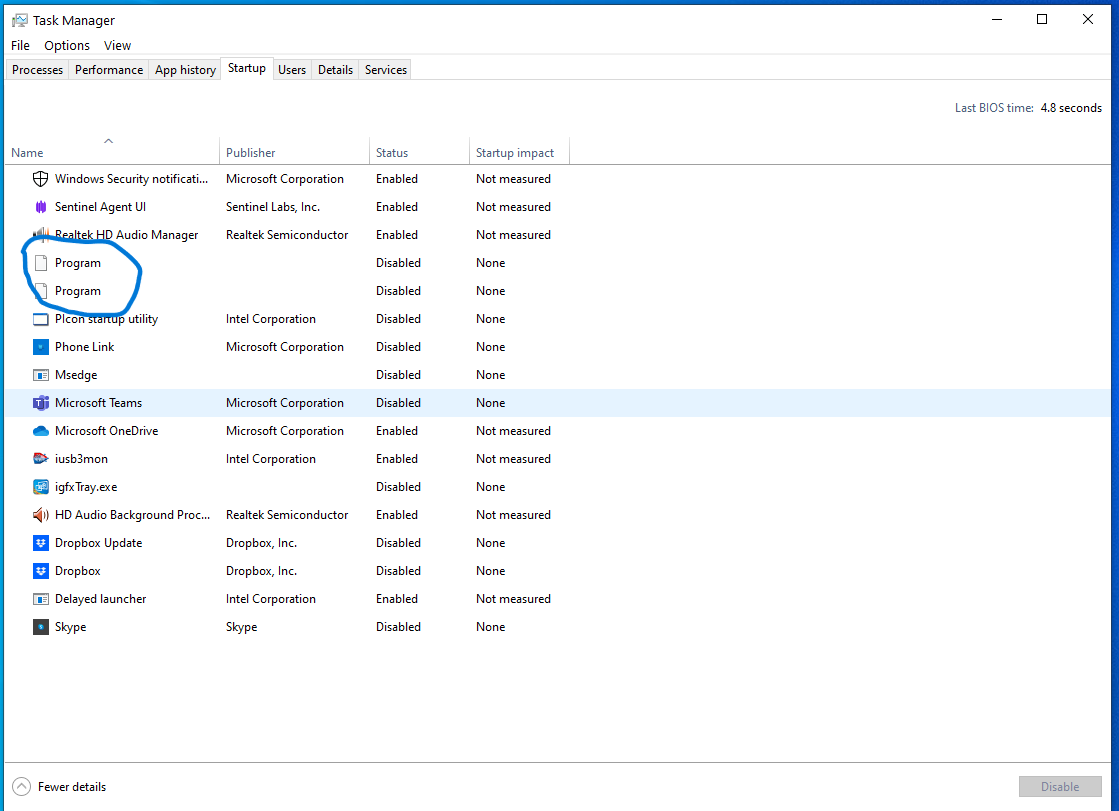
Task: Click the Sentinel Agent UI purple icon
Action: 41,207
